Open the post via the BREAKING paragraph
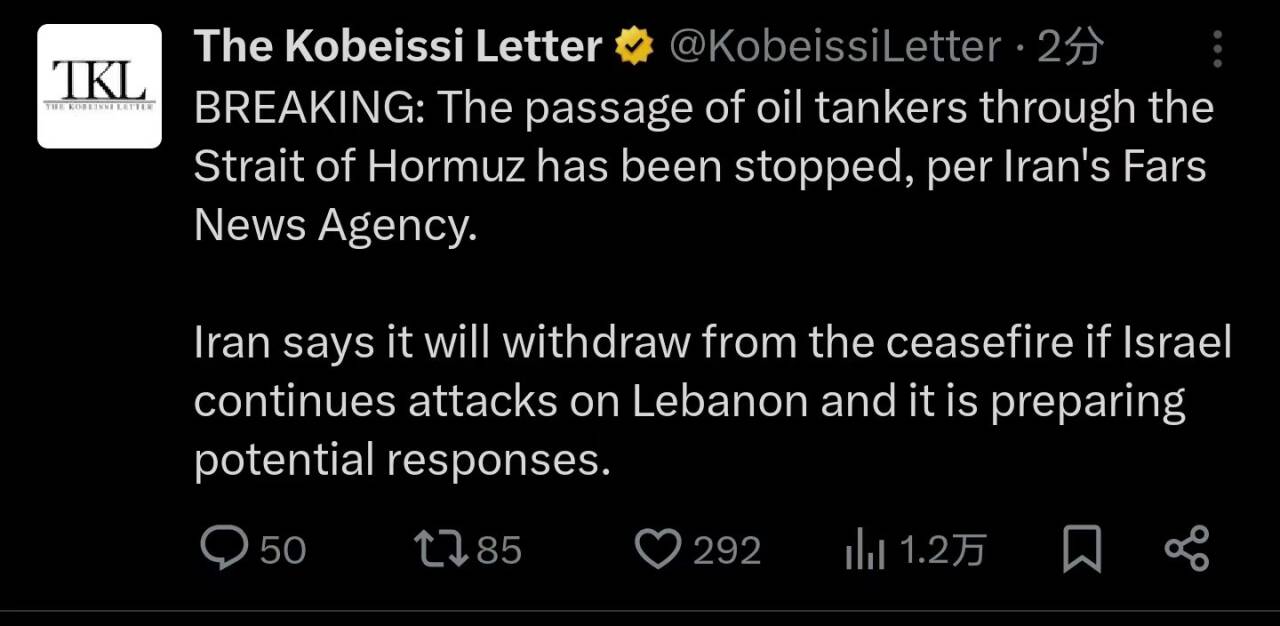The image size is (1280, 626). [x=700, y=167]
